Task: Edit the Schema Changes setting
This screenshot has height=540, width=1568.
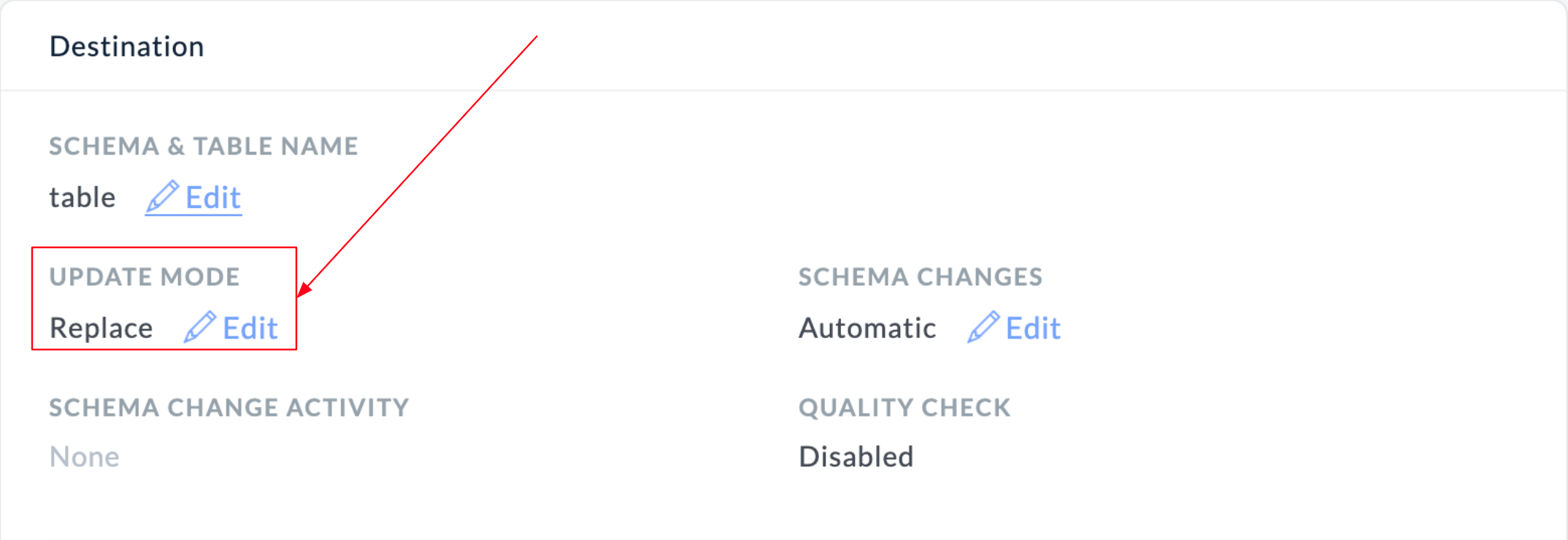Action: [1032, 328]
